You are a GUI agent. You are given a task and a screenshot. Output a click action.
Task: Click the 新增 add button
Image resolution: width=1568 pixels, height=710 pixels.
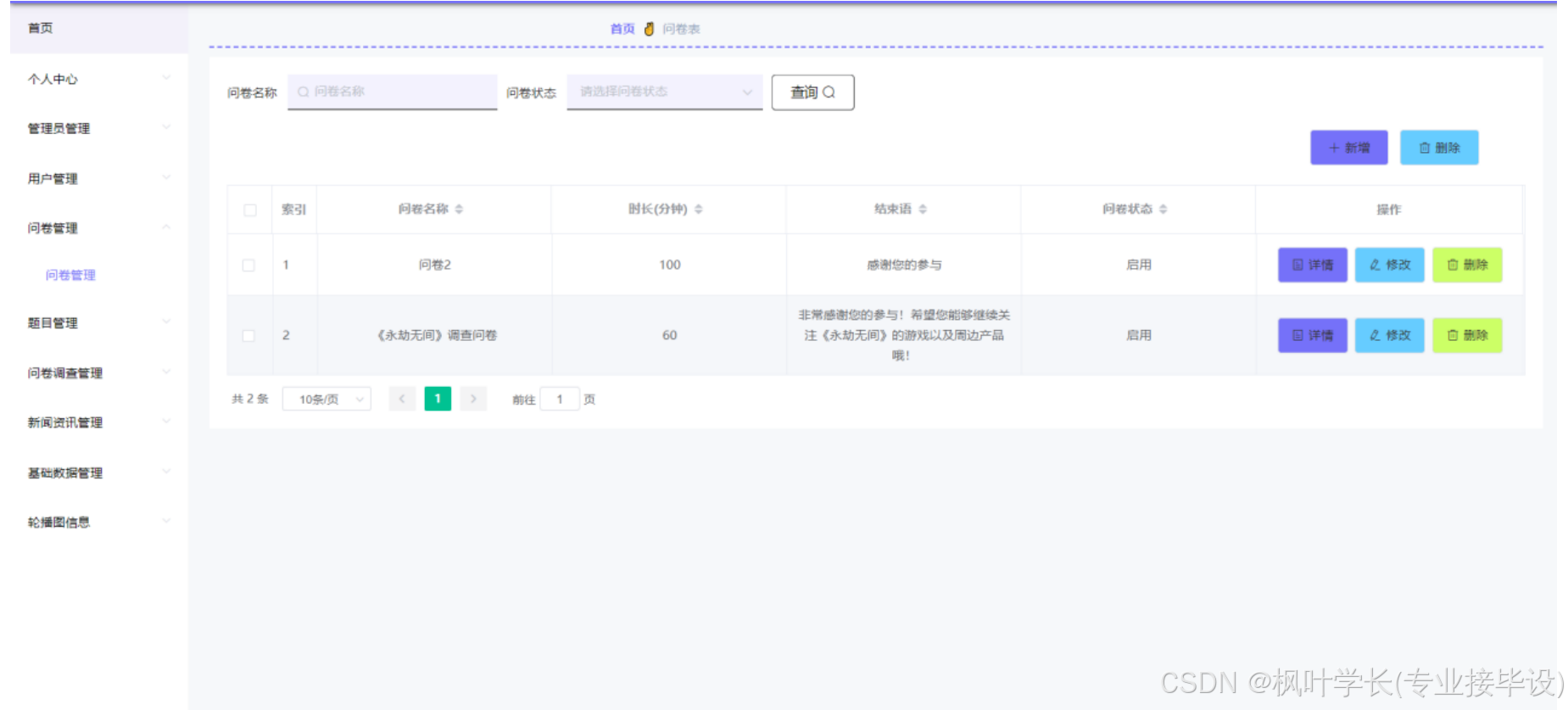click(1348, 148)
